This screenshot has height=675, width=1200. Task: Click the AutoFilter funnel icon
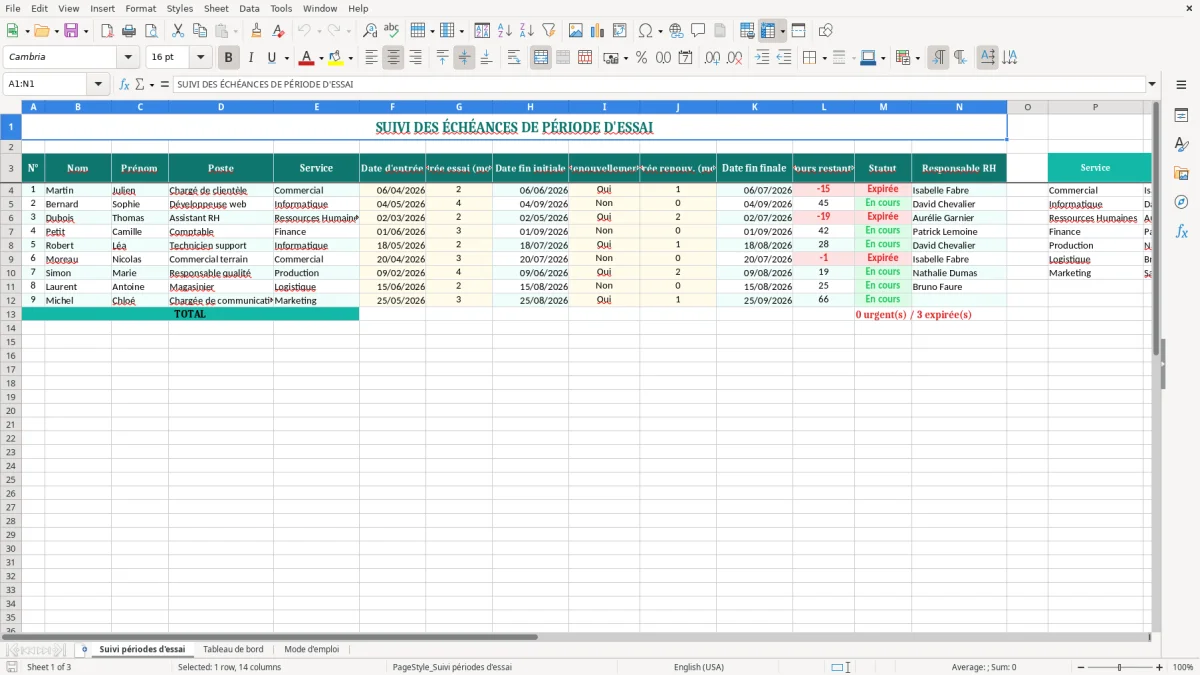[x=548, y=31]
